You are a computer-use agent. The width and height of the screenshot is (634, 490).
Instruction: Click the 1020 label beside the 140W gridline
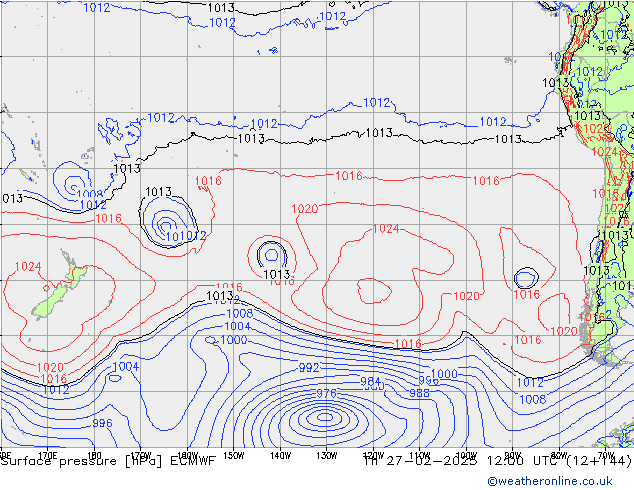[304, 209]
